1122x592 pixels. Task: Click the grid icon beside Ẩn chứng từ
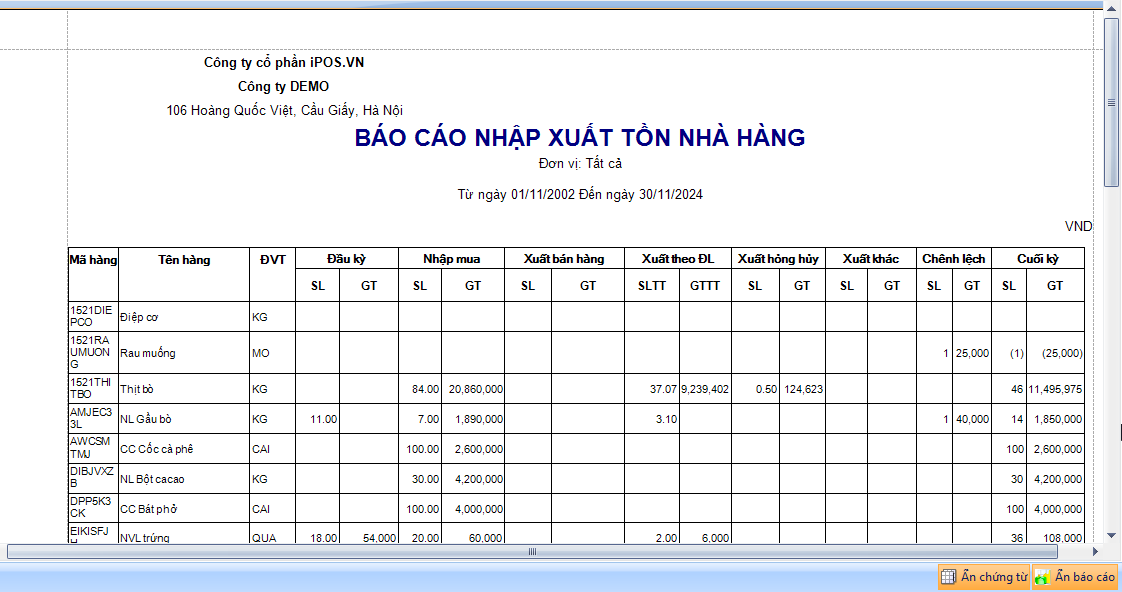pyautogui.click(x=948, y=577)
